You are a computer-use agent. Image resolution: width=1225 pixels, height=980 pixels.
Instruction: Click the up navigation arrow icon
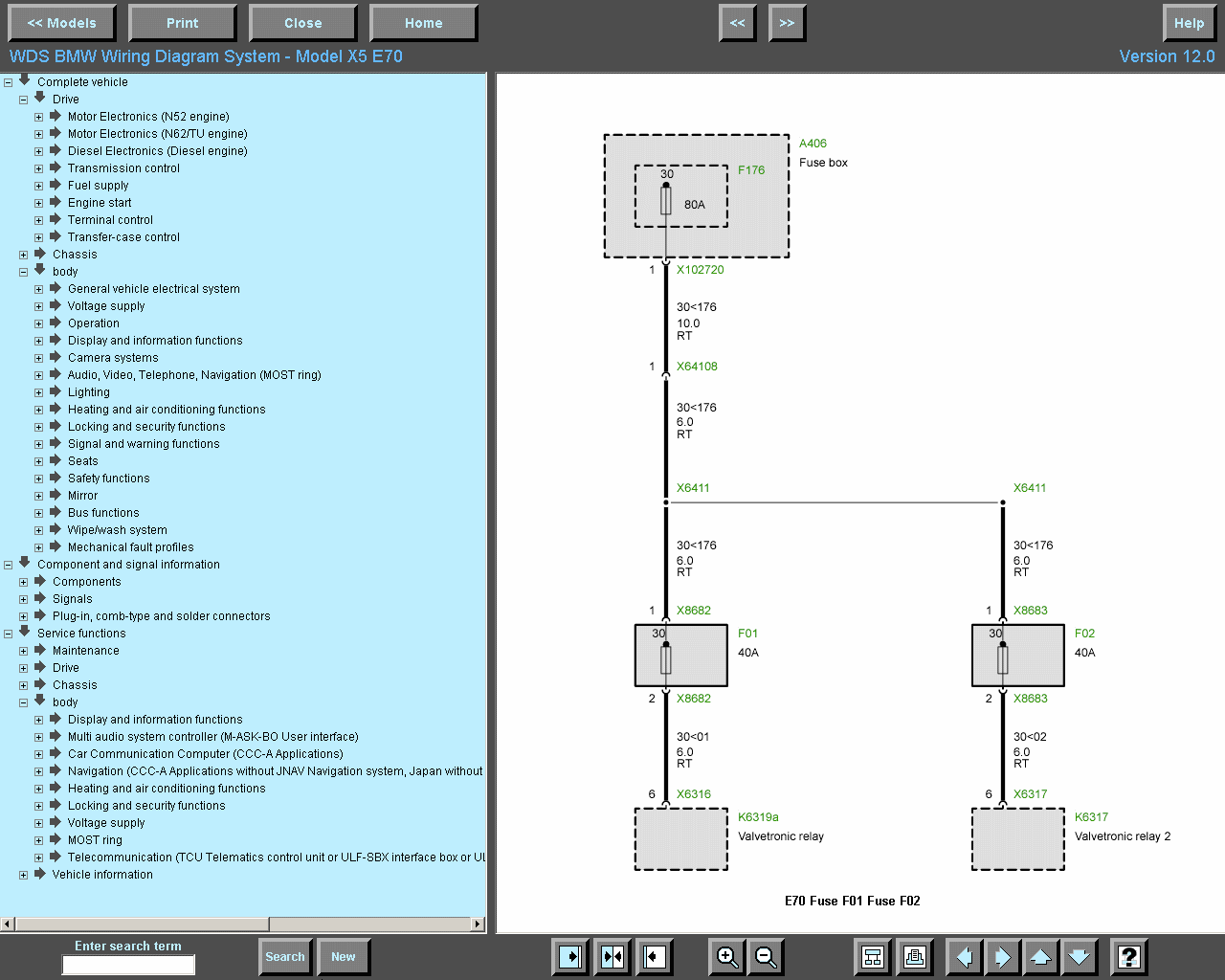1040,957
